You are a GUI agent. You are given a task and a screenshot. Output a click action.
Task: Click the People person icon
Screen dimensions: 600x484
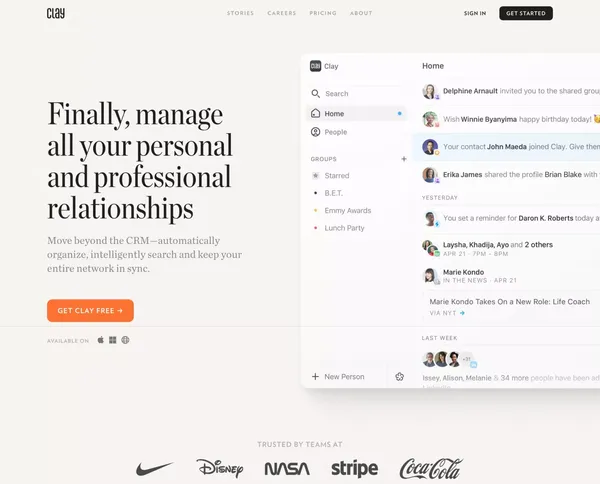(x=315, y=132)
